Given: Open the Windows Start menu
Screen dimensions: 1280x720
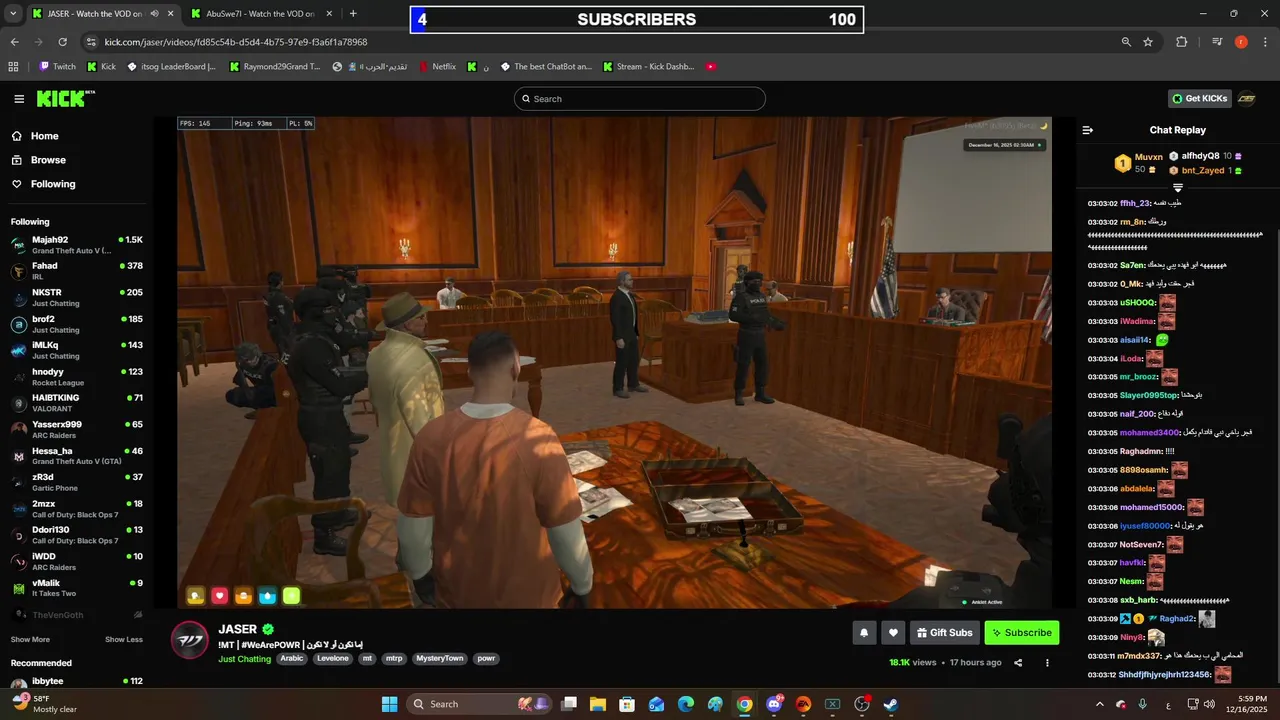Looking at the screenshot, I should click(389, 704).
